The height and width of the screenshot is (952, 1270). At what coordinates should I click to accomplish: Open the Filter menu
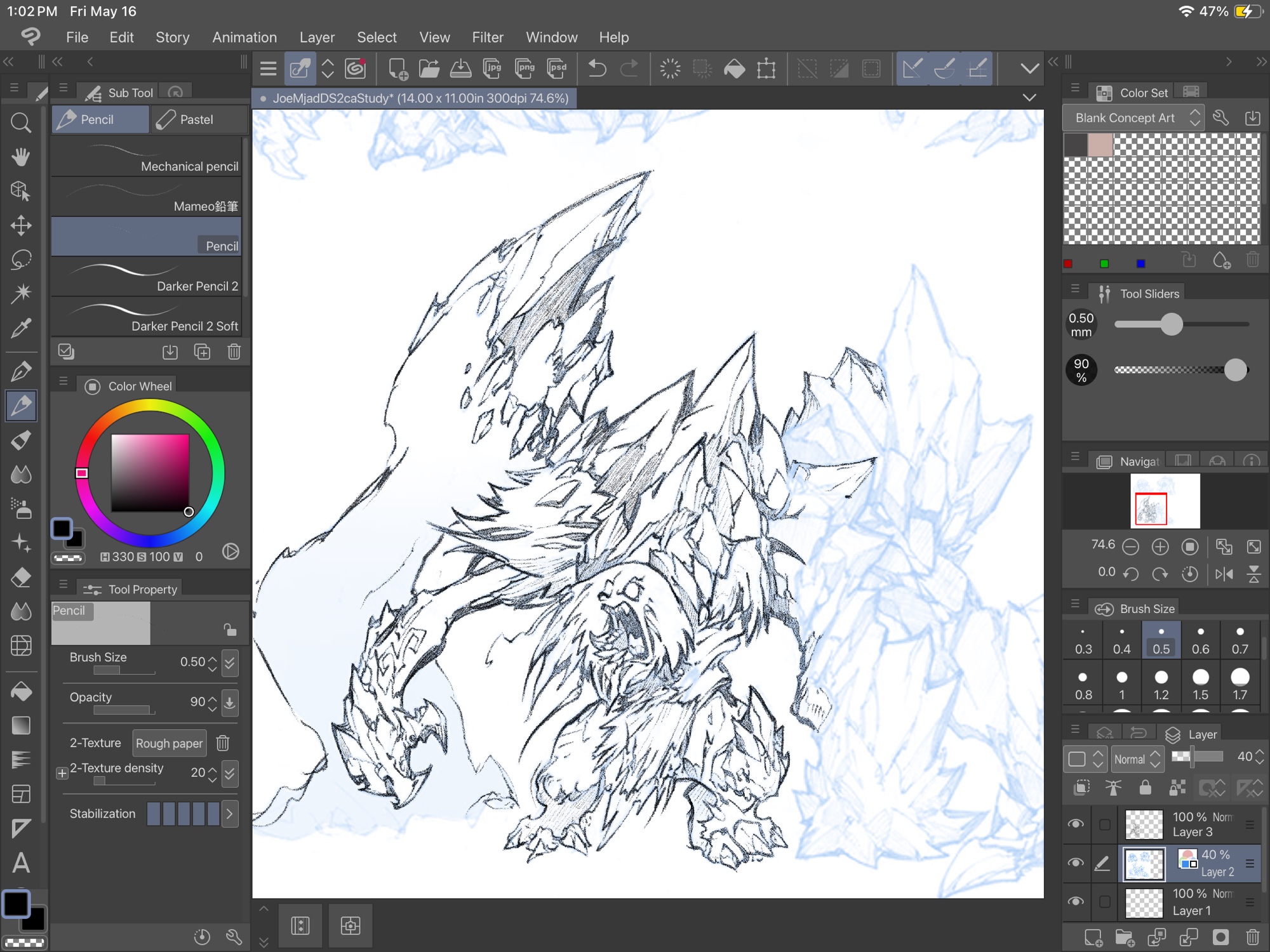487,37
